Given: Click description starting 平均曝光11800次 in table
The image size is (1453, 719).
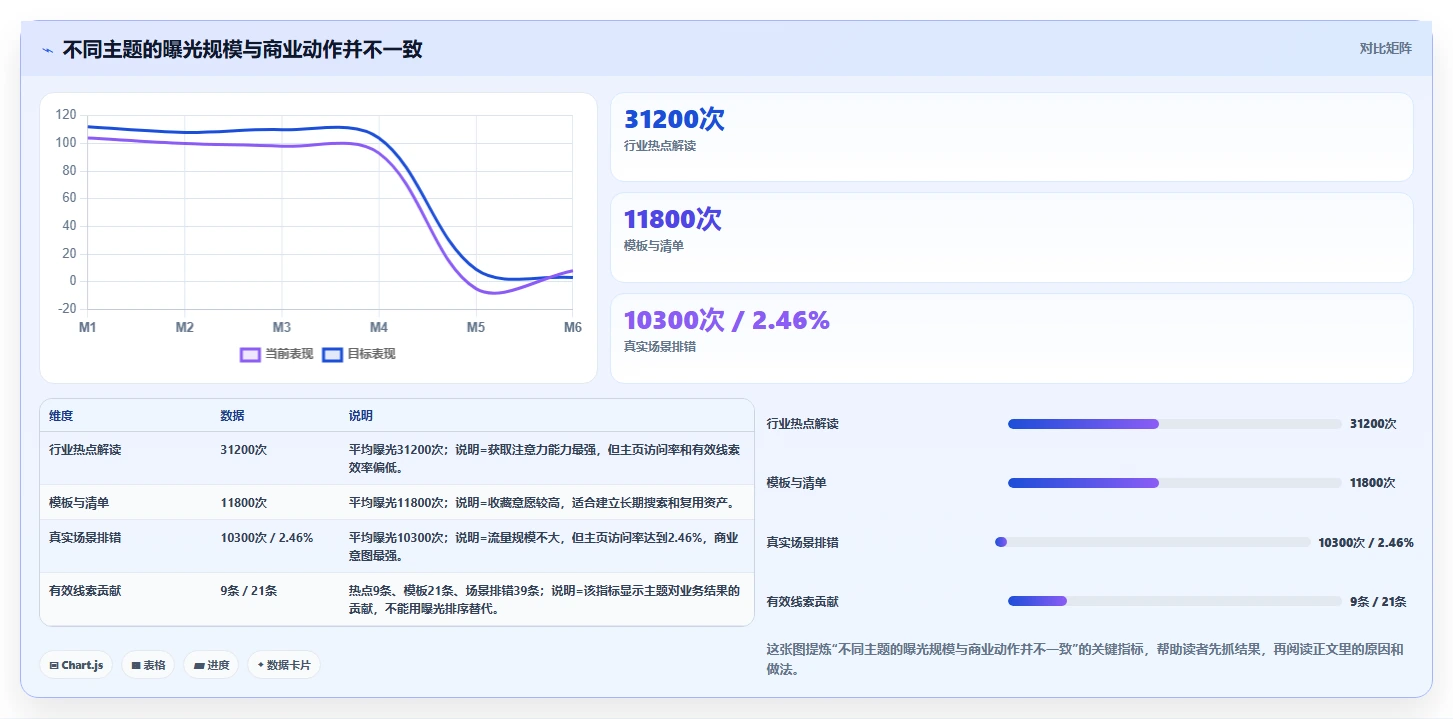Looking at the screenshot, I should point(542,503).
